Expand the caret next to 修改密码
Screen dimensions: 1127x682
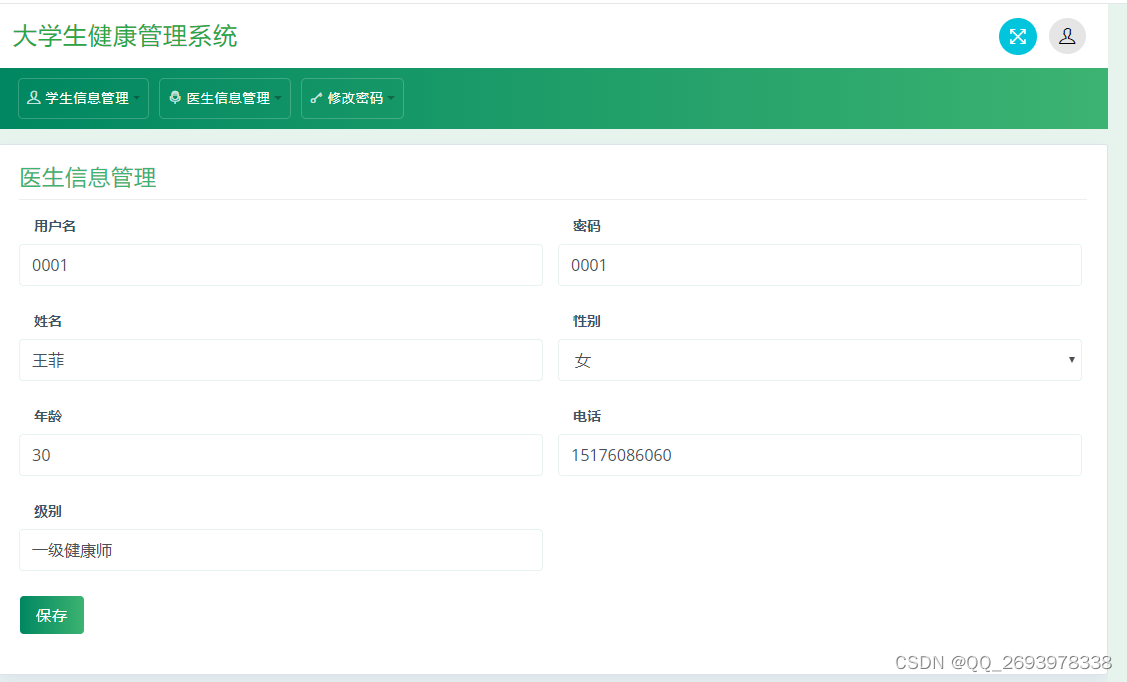(391, 98)
